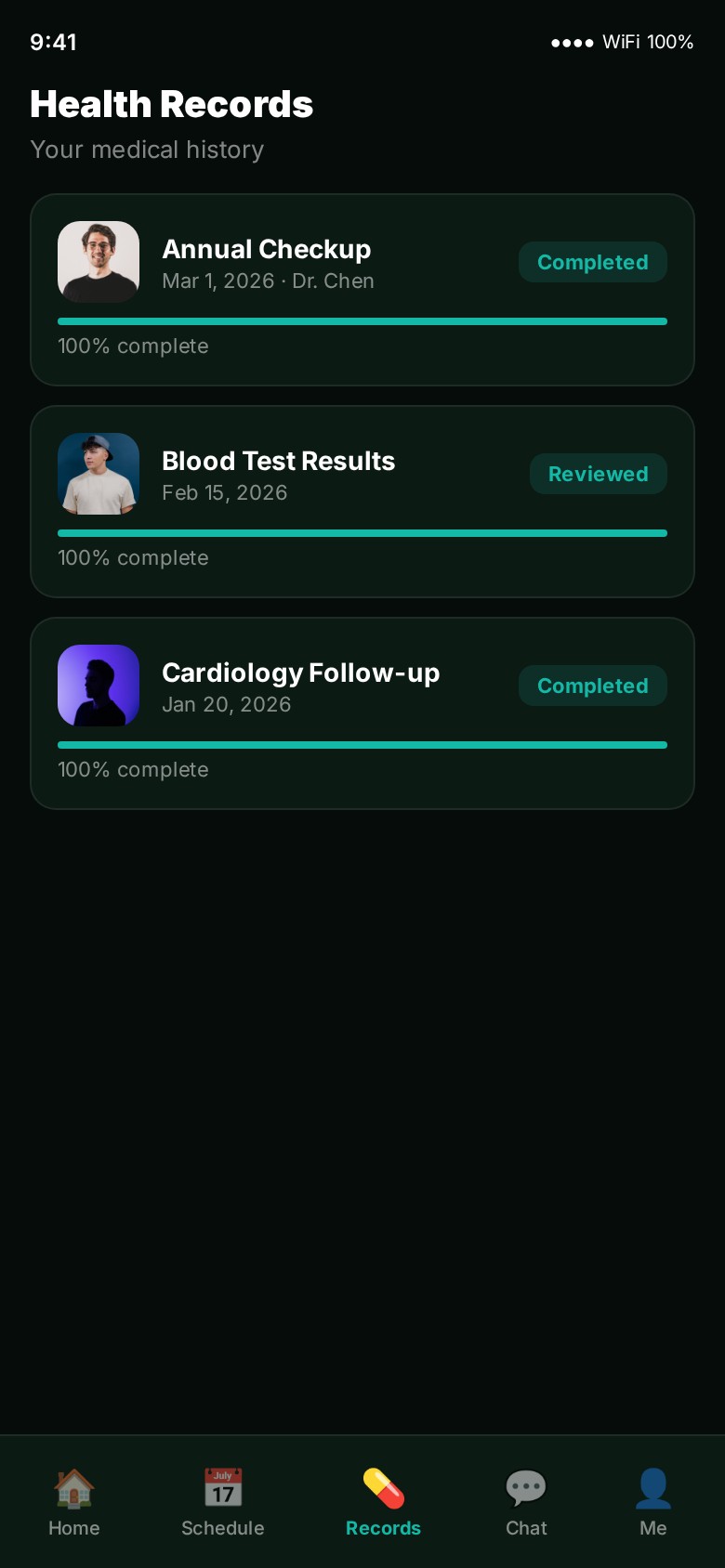
Task: Tap the WiFi status indicator
Action: (x=621, y=42)
